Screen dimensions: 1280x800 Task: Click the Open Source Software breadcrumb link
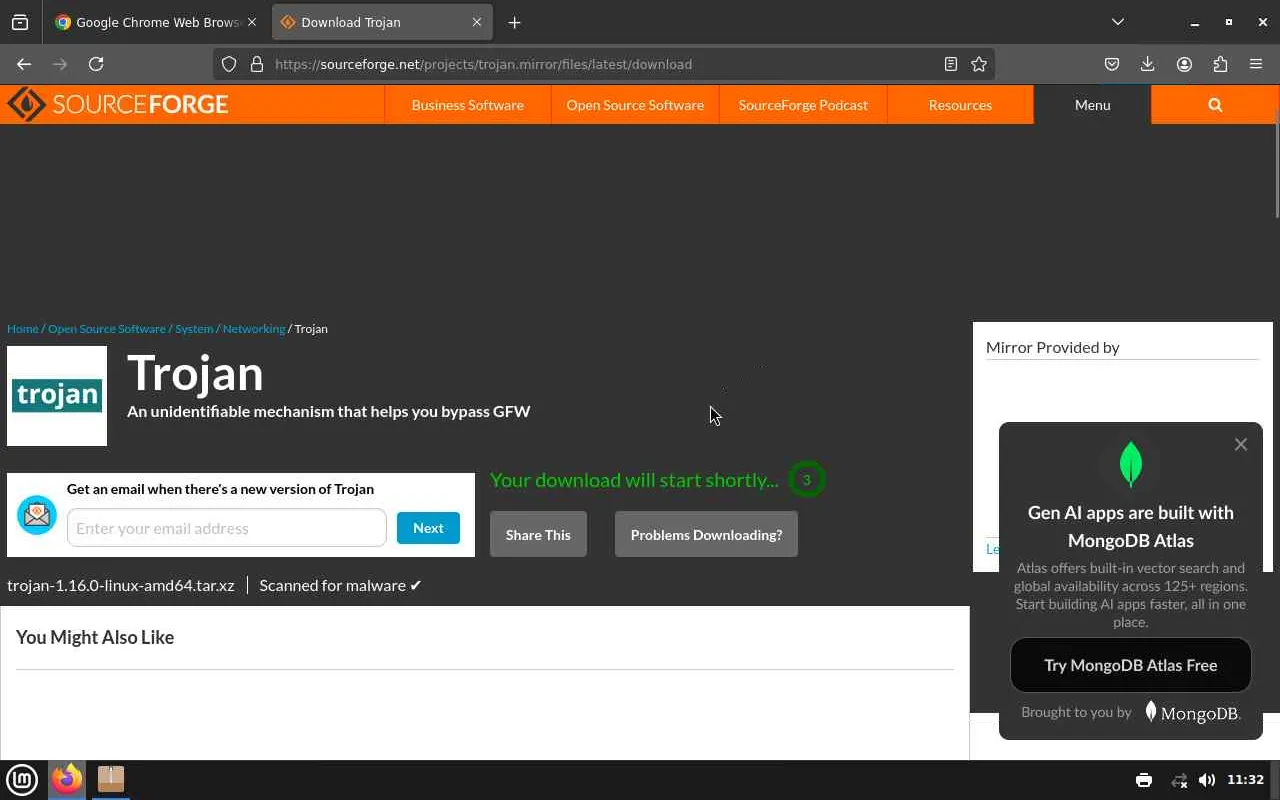[x=107, y=328]
